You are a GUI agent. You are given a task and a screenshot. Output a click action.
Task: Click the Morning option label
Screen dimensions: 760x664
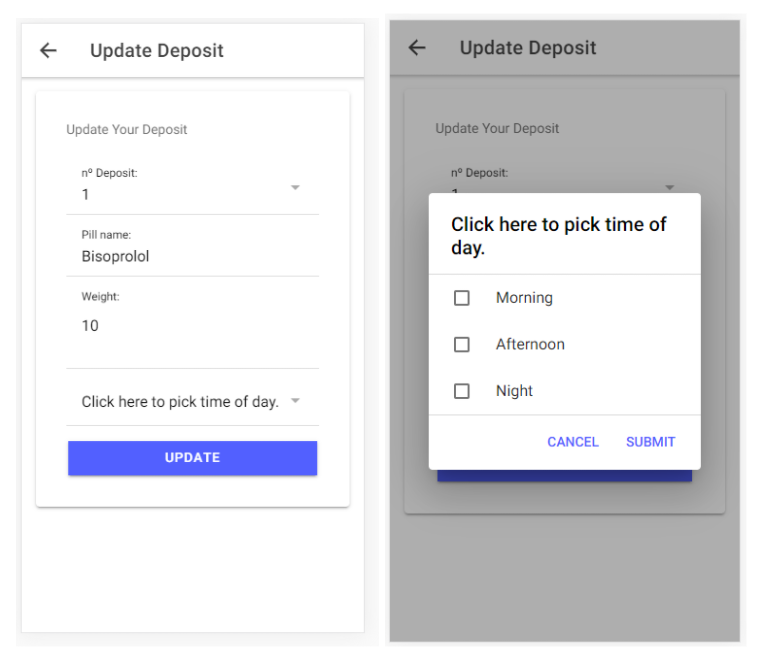pos(524,298)
